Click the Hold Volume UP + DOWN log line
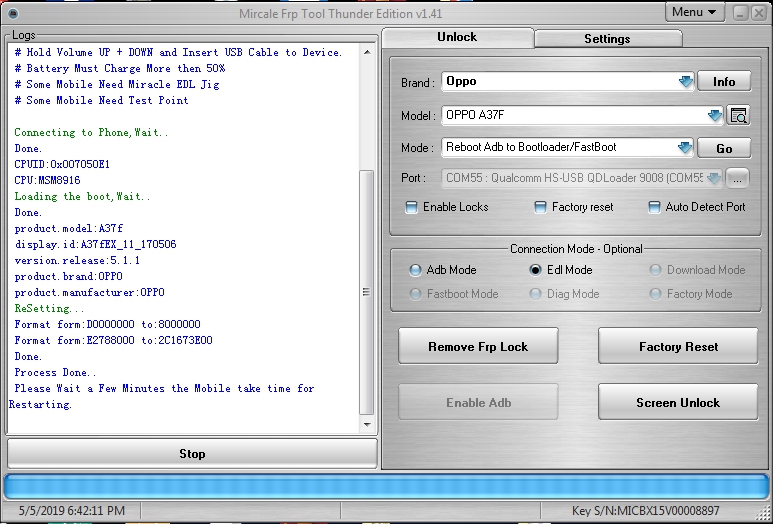This screenshot has width=773, height=524. (x=178, y=52)
